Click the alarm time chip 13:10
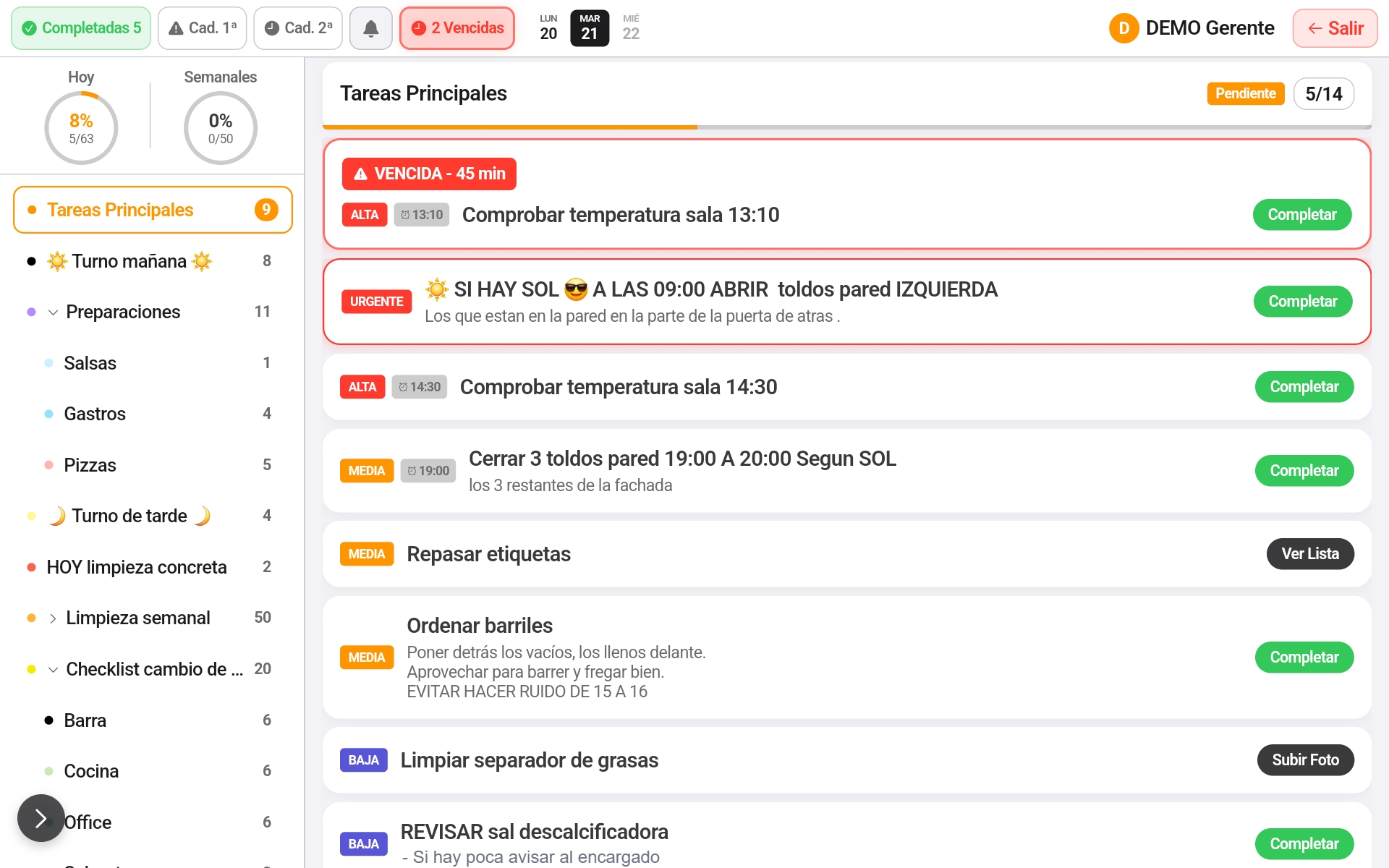The image size is (1389, 868). coord(422,215)
